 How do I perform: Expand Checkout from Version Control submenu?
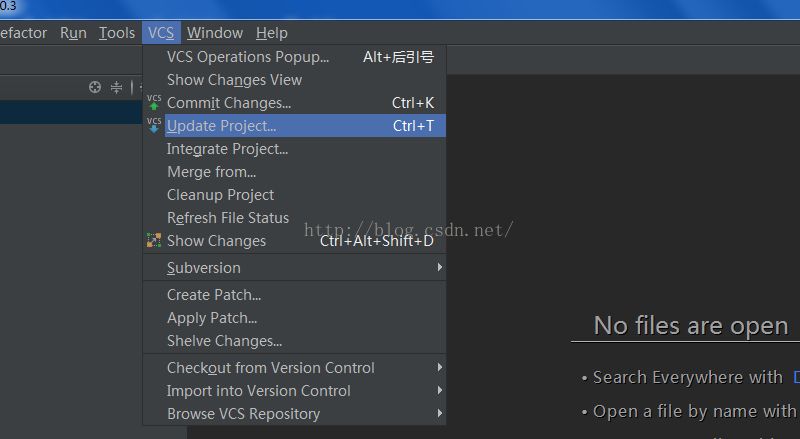(439, 368)
